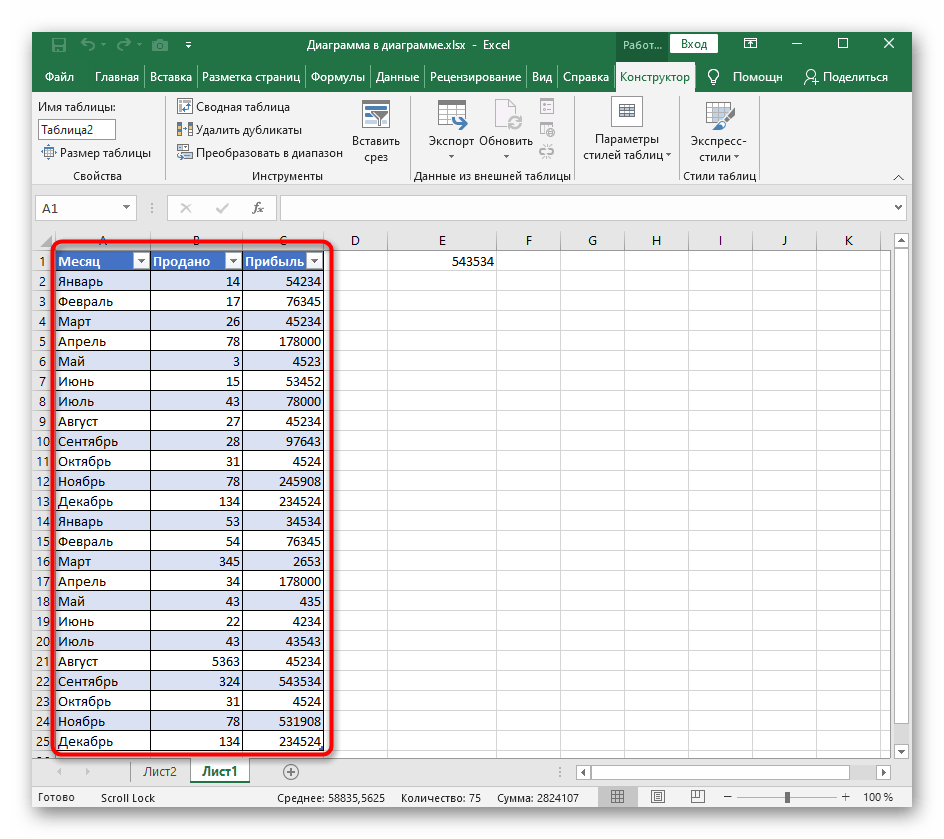Switch to Normal view in status bar
Image resolution: width=944 pixels, height=839 pixels.
coord(619,797)
